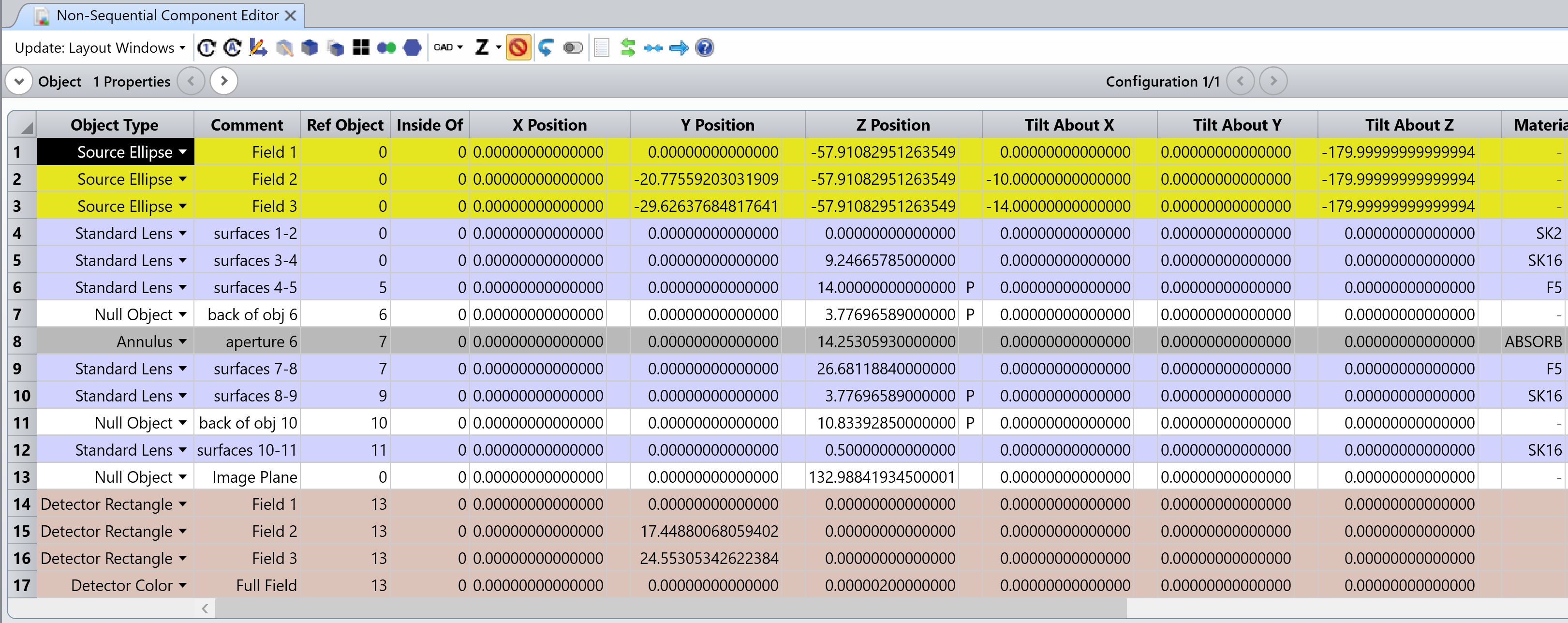Click the Reload Object icon with number 1
This screenshot has height=623, width=1568.
tap(207, 47)
